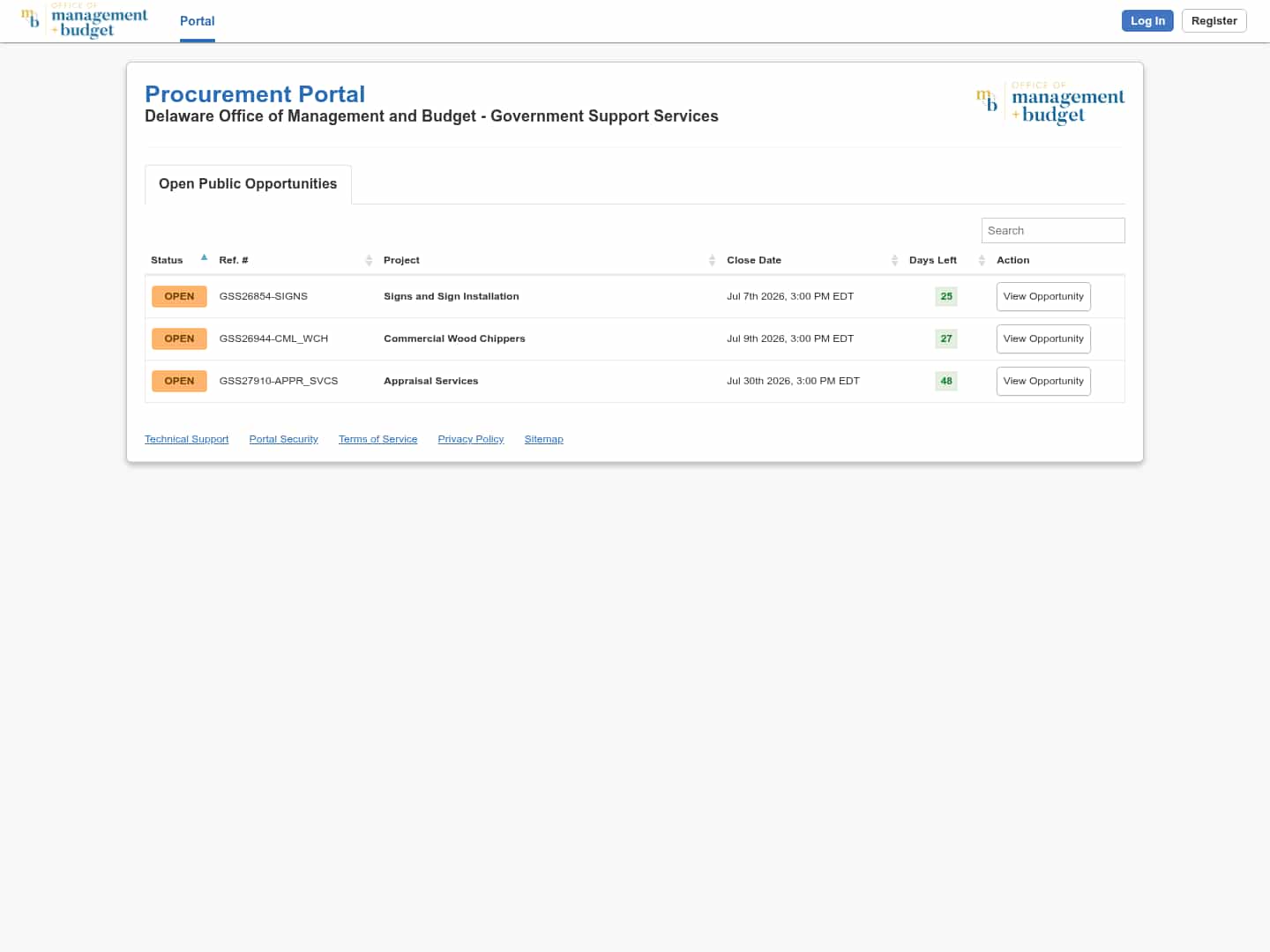Click the 27 days left badge
Image resolution: width=1270 pixels, height=952 pixels.
click(x=946, y=339)
